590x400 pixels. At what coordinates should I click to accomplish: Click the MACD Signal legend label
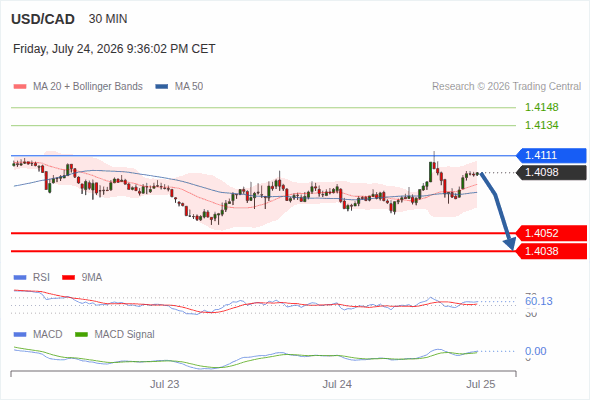pos(125,335)
